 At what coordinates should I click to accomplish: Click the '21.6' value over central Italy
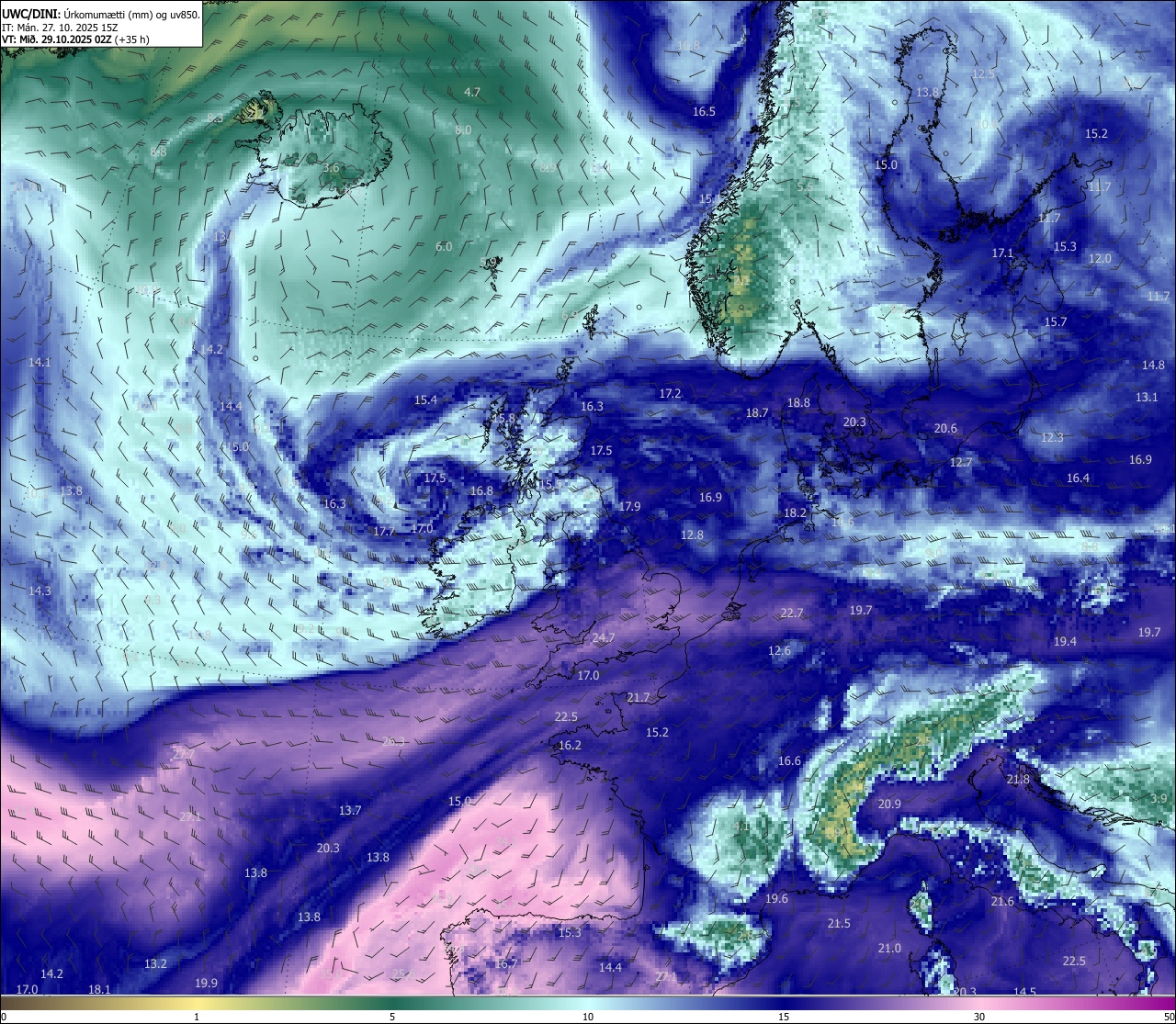point(1002,901)
